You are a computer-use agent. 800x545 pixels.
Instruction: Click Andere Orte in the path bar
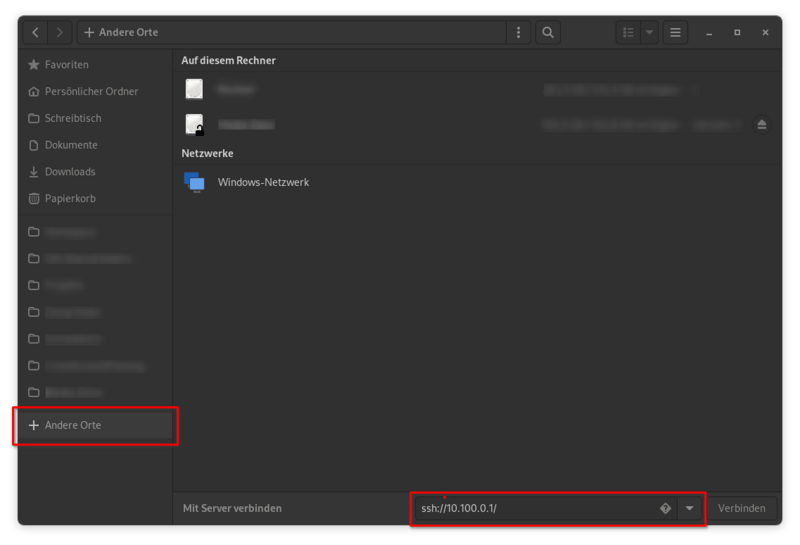point(121,33)
